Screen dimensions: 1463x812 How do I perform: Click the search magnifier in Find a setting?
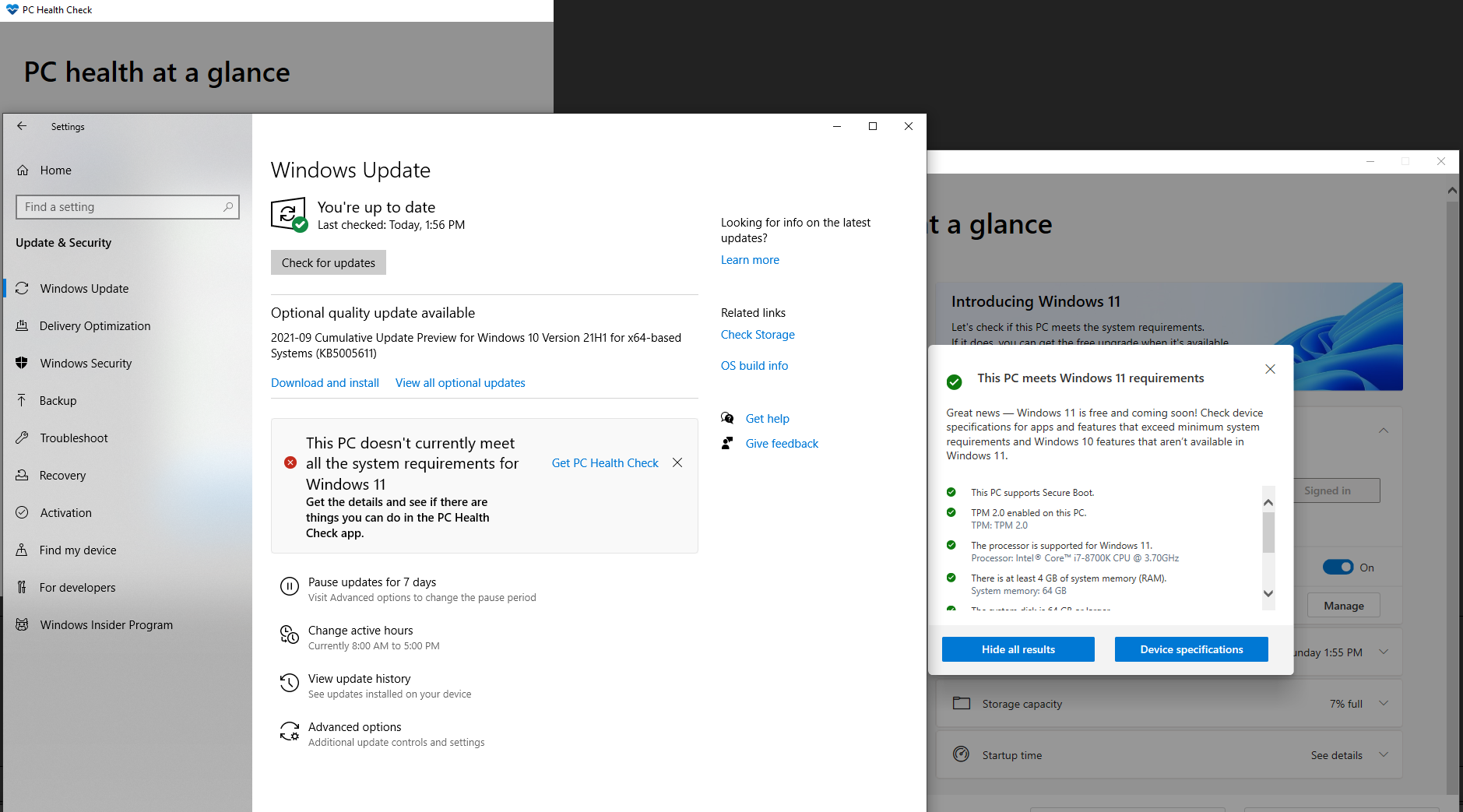228,207
